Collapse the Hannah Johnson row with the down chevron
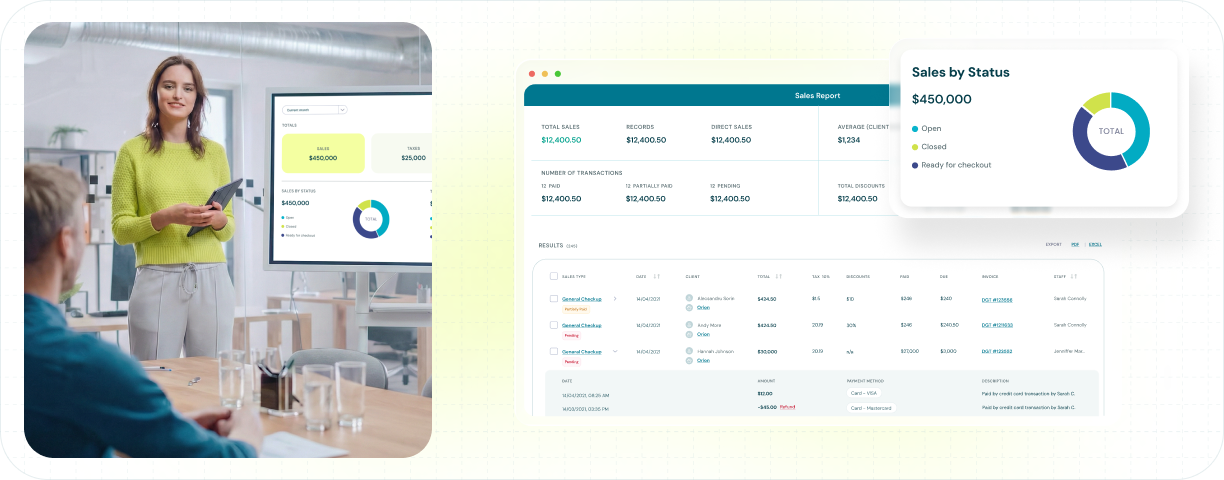Screen dimensions: 1224x480 tap(615, 351)
